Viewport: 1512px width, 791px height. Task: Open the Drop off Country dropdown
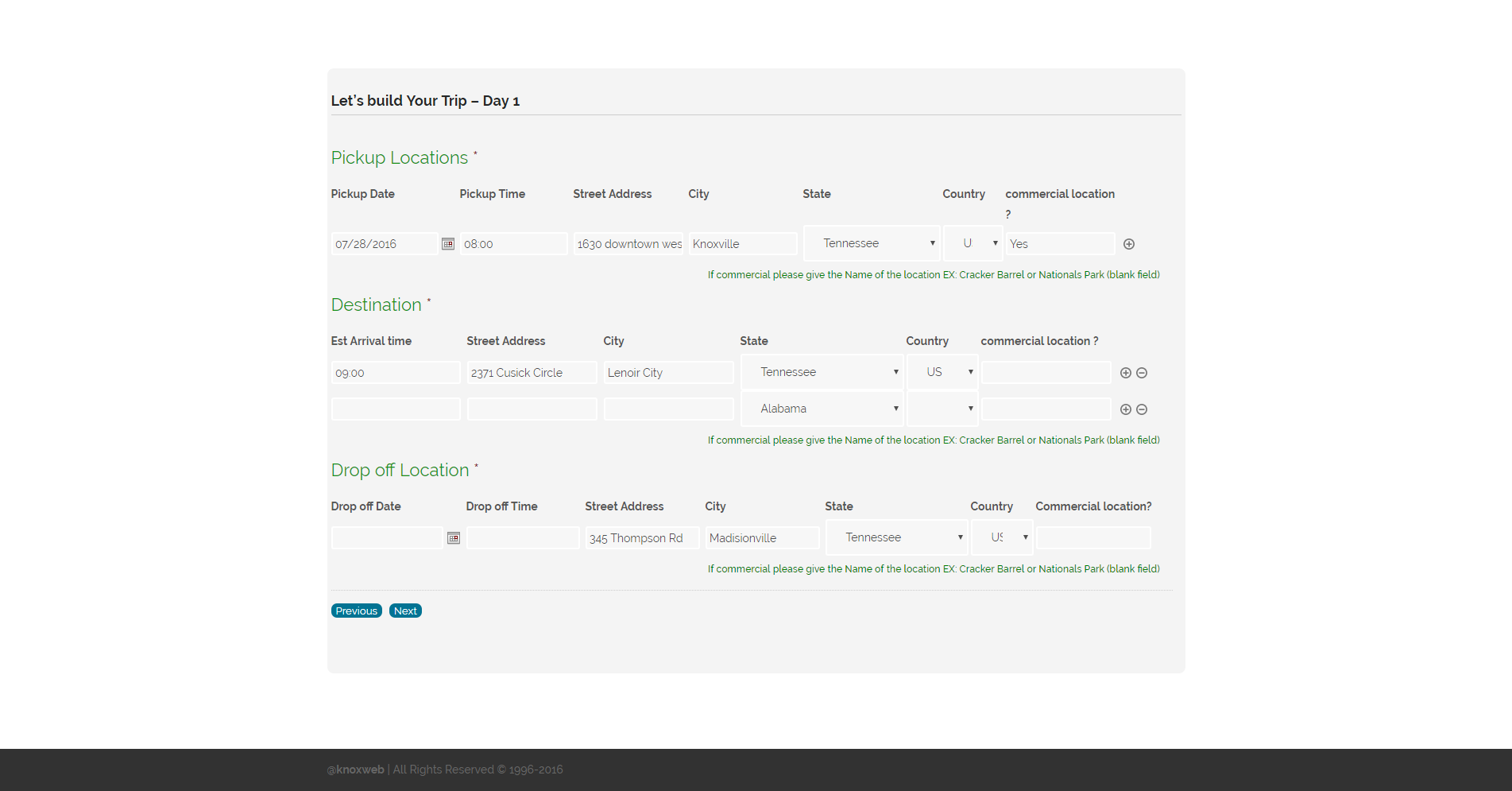click(1002, 537)
